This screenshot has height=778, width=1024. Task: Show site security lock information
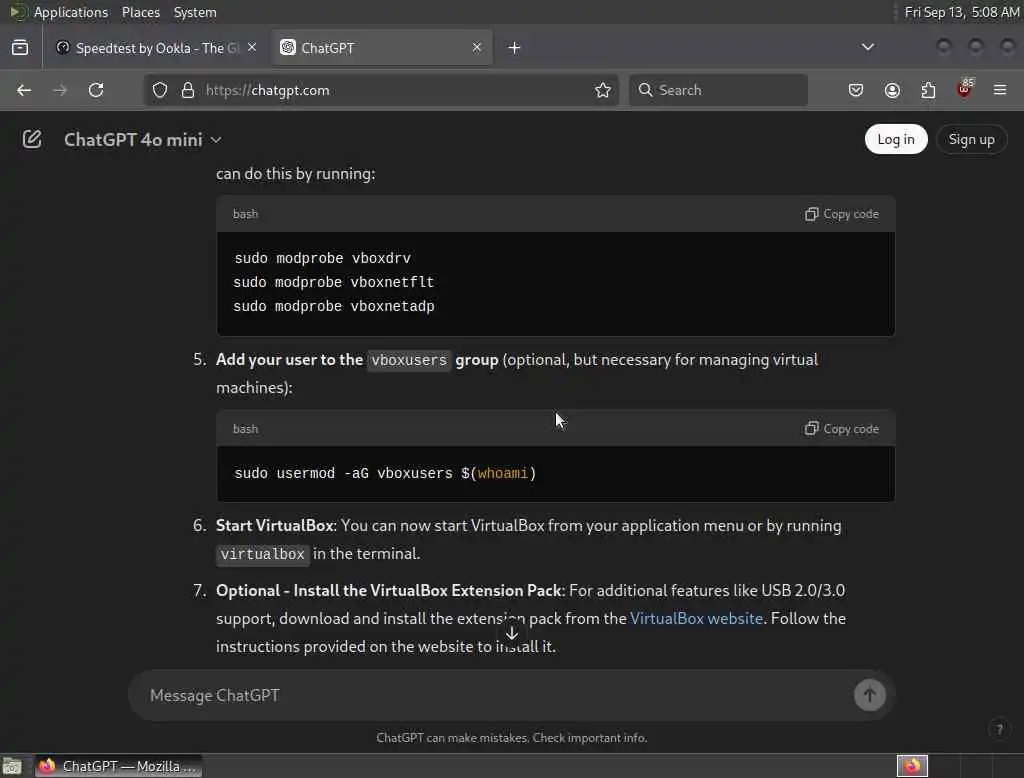[188, 90]
